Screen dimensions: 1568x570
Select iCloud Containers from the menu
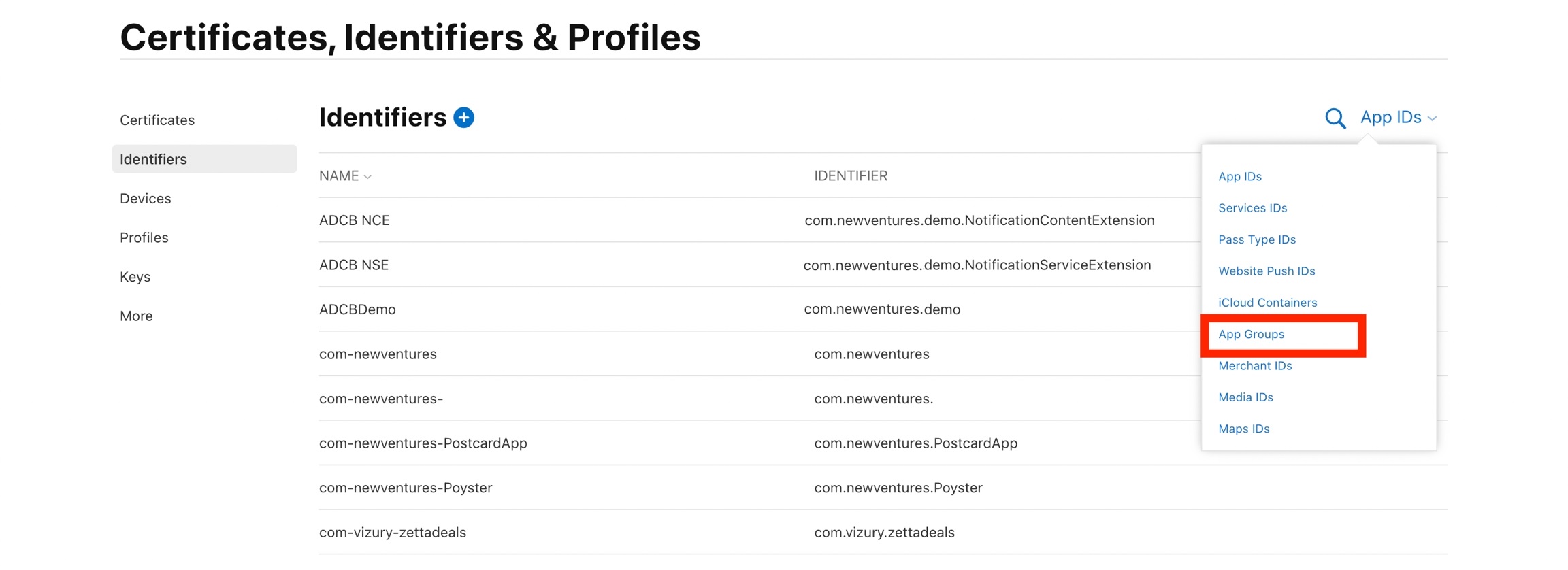[x=1267, y=303]
